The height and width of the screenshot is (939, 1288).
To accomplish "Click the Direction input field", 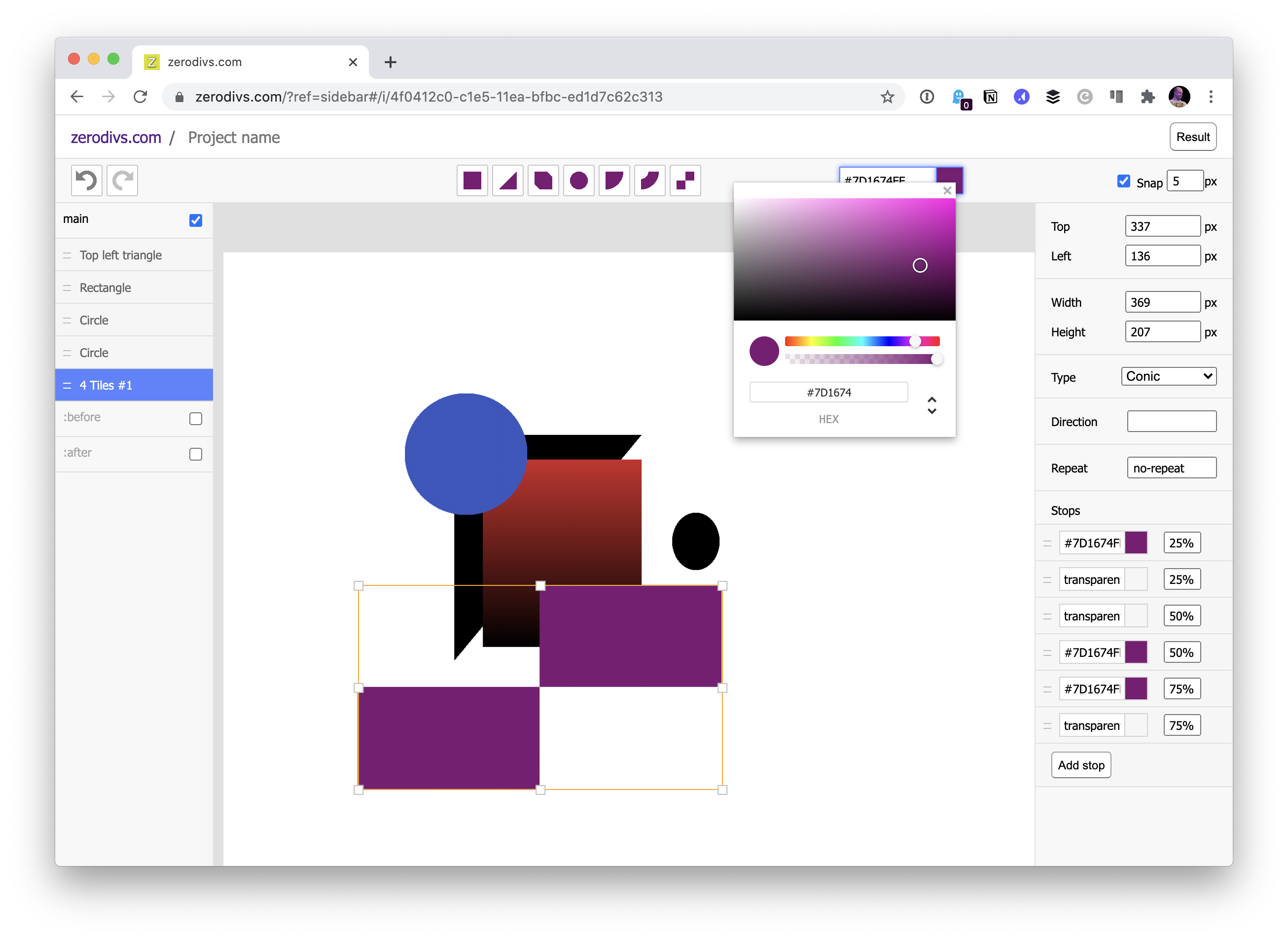I will tap(1172, 422).
